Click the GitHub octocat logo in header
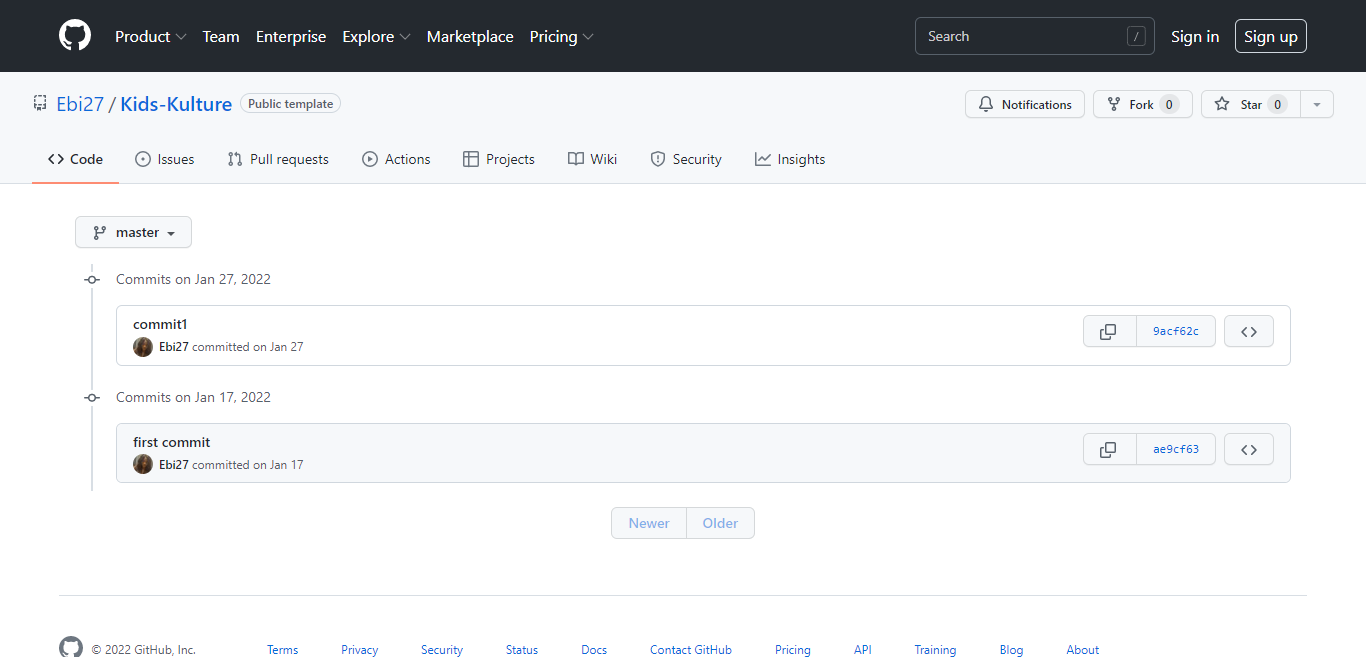This screenshot has height=657, width=1366. 75,36
